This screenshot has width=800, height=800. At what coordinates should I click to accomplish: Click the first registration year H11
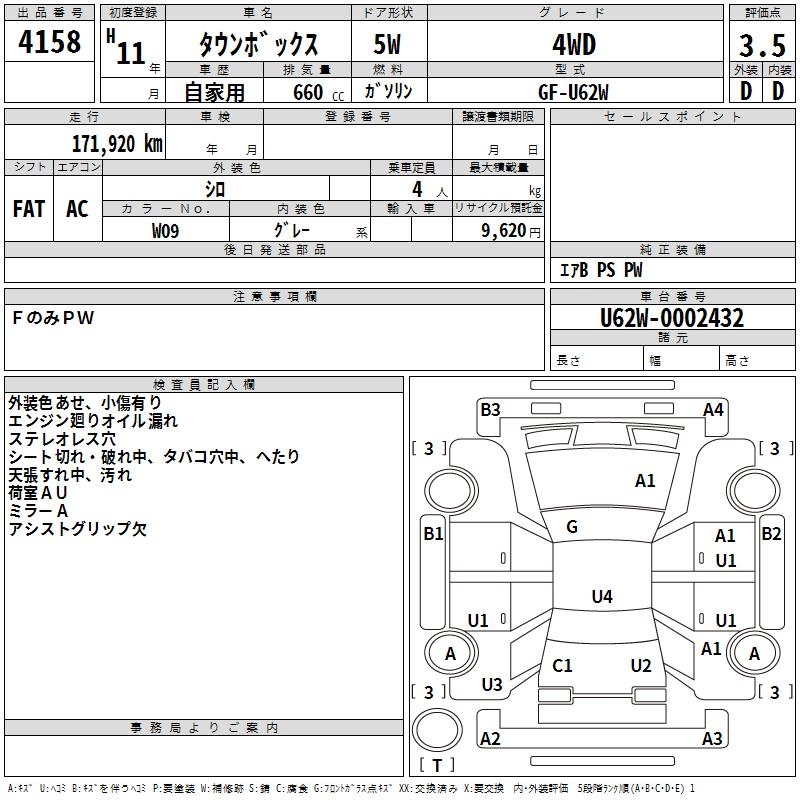126,47
